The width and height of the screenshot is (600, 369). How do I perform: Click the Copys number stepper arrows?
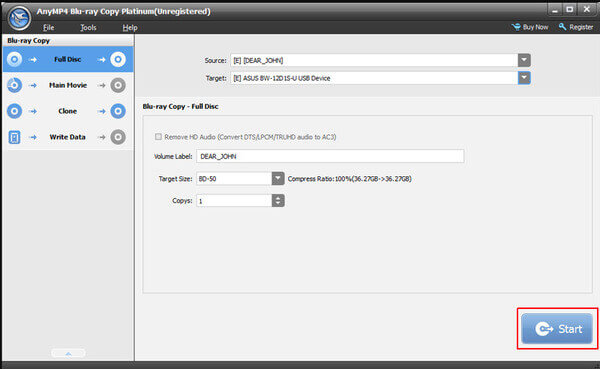(x=278, y=201)
